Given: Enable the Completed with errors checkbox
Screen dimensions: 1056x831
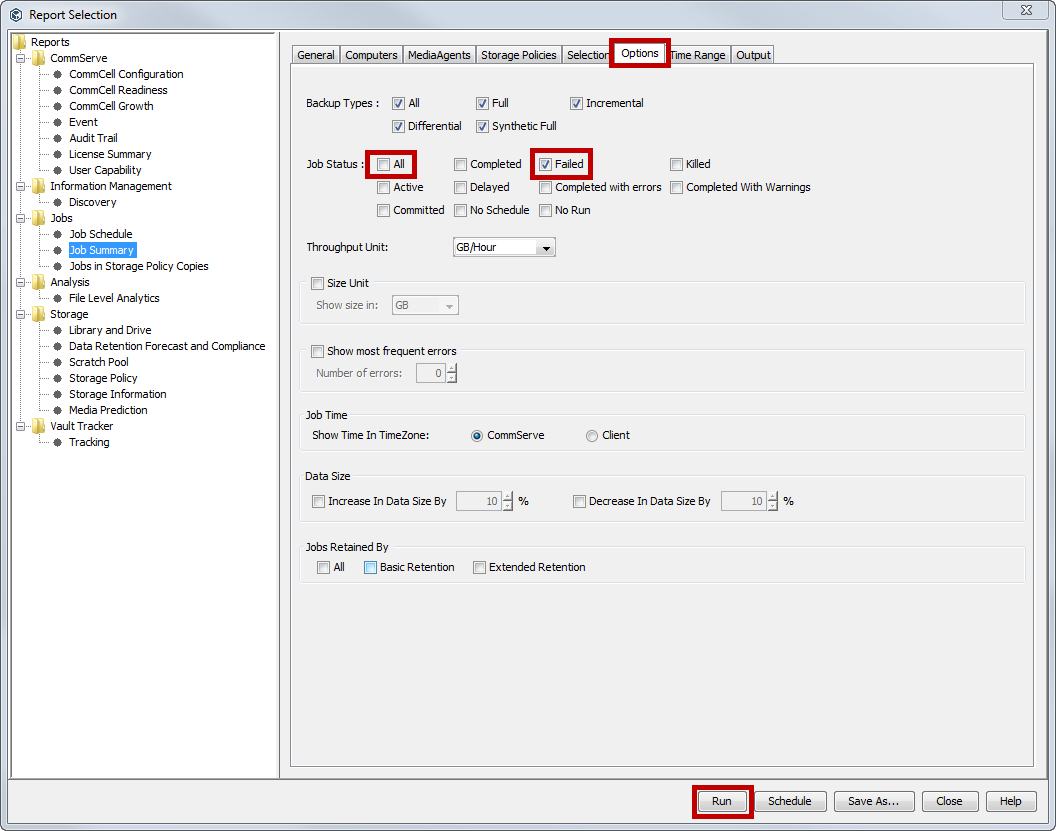Looking at the screenshot, I should (x=546, y=188).
